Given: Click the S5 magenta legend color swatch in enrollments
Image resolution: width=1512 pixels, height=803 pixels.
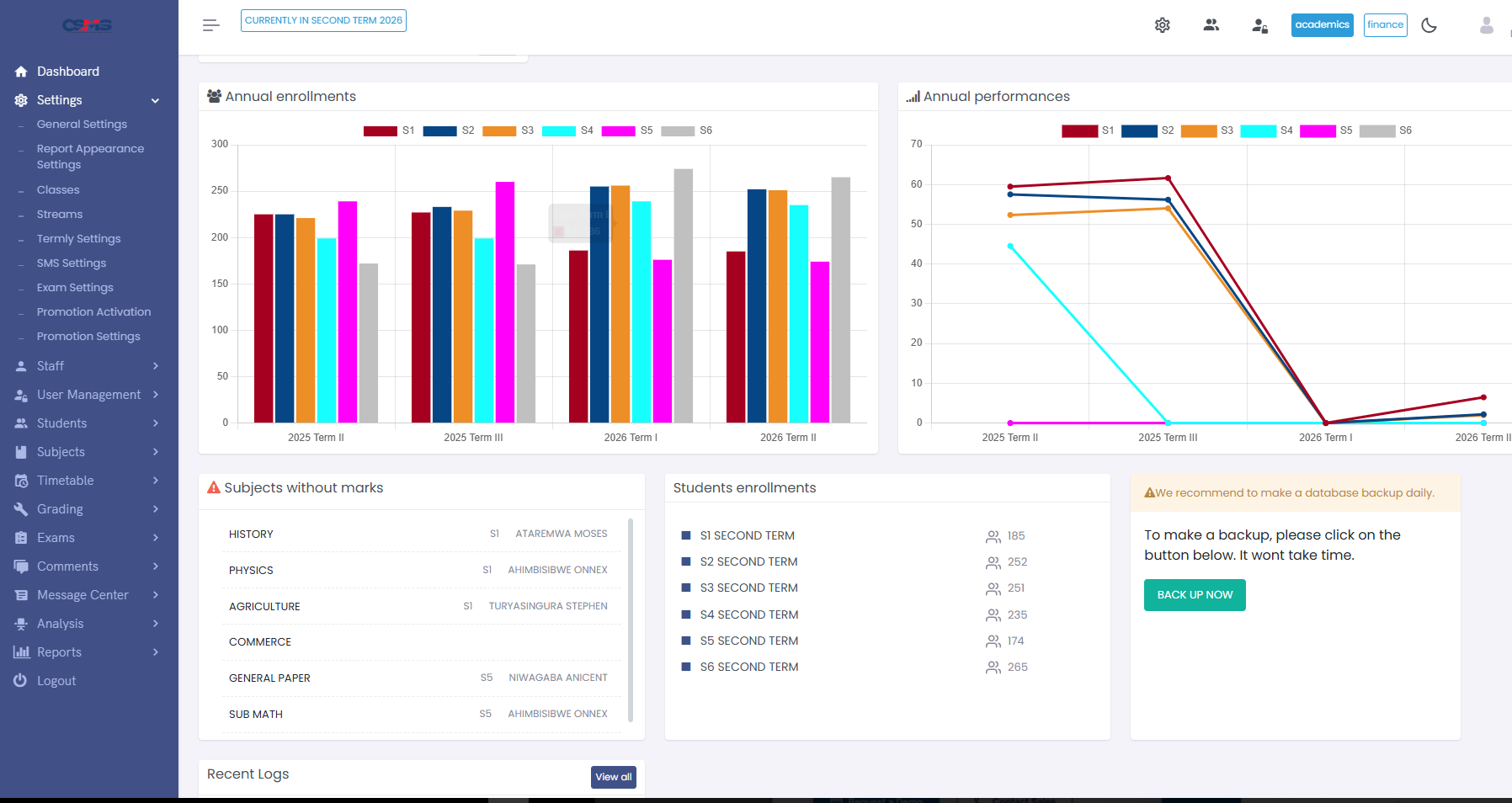Looking at the screenshot, I should click(618, 130).
